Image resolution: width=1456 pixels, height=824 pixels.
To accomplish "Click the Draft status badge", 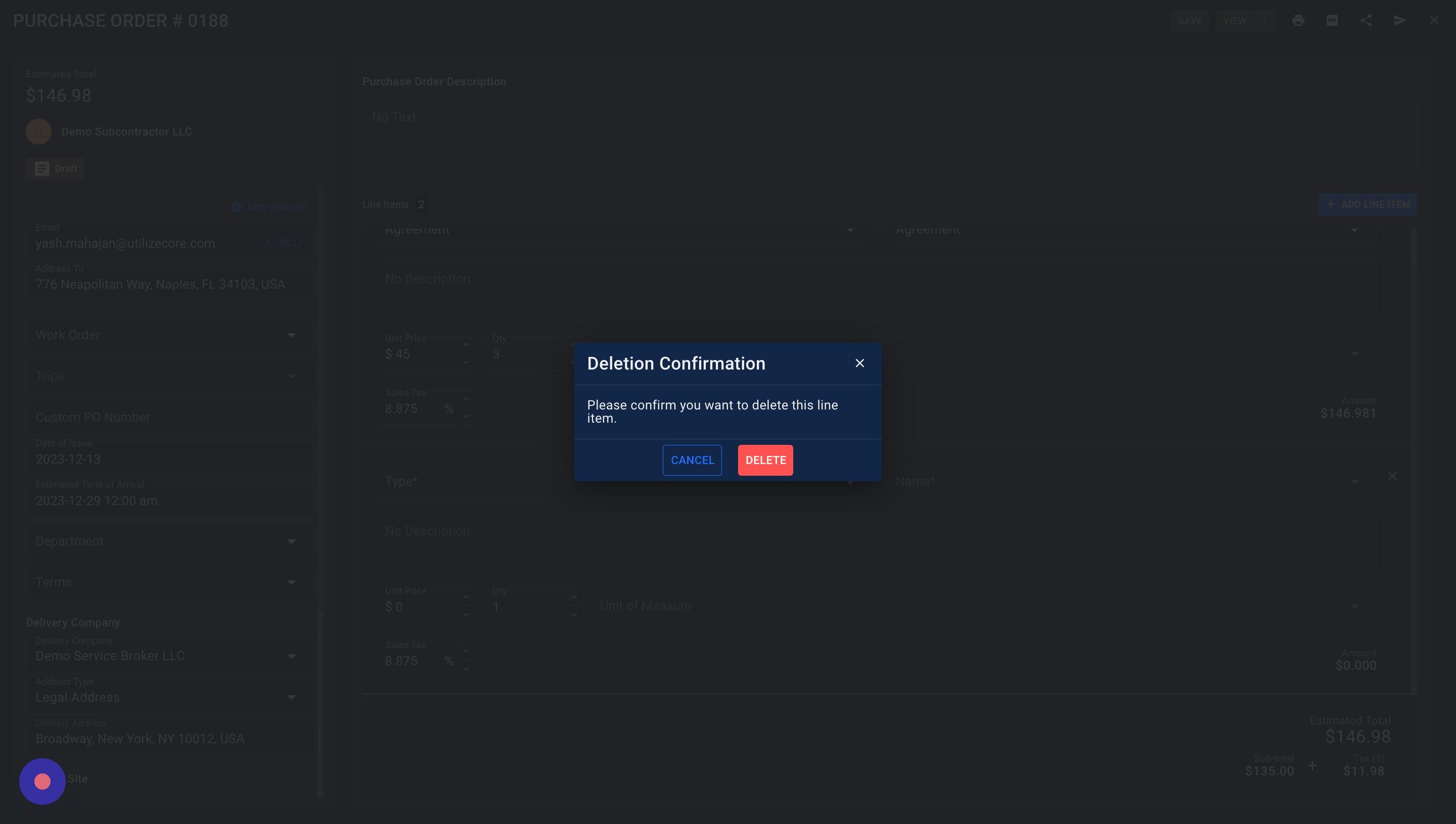I will [x=56, y=169].
